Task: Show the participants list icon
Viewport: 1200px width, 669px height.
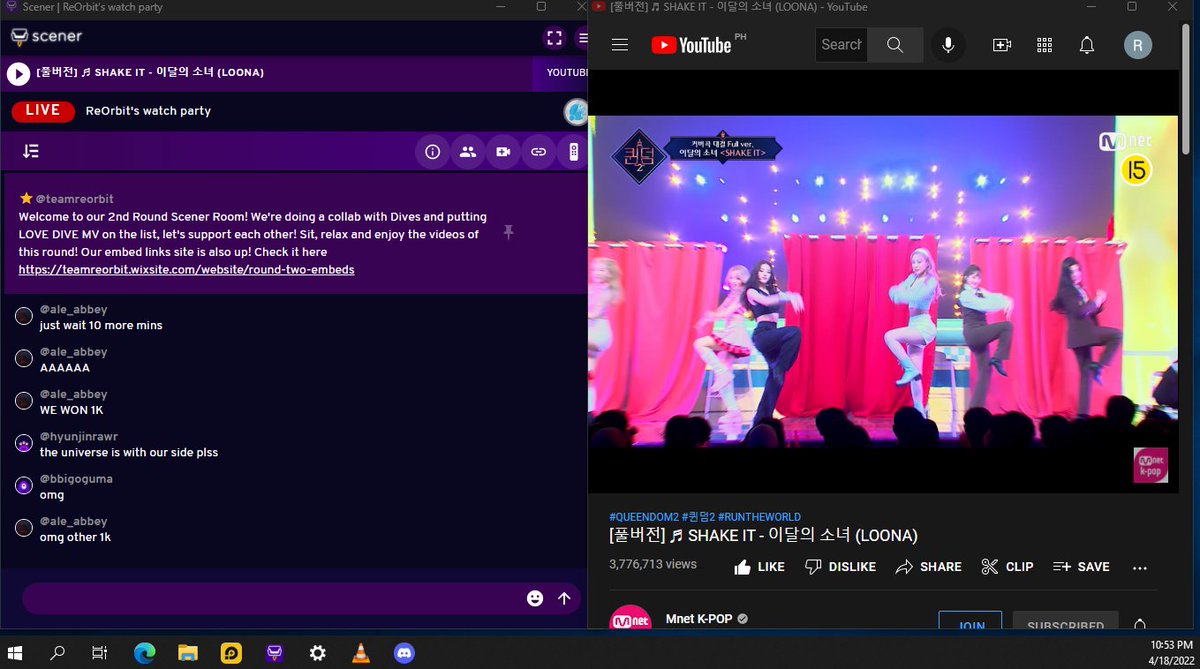Action: [468, 152]
